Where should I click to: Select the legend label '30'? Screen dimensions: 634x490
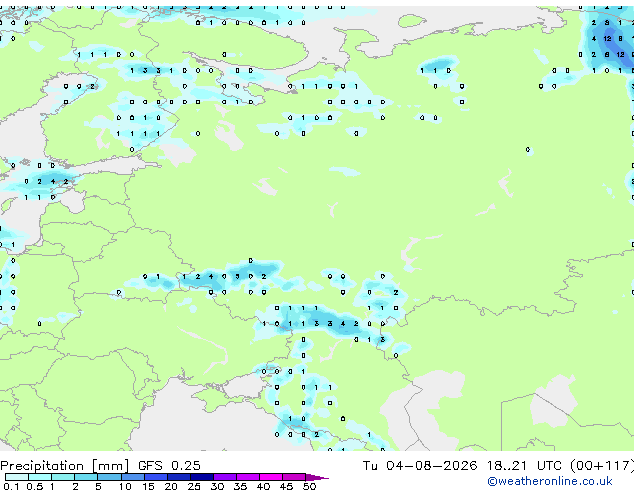click(217, 486)
